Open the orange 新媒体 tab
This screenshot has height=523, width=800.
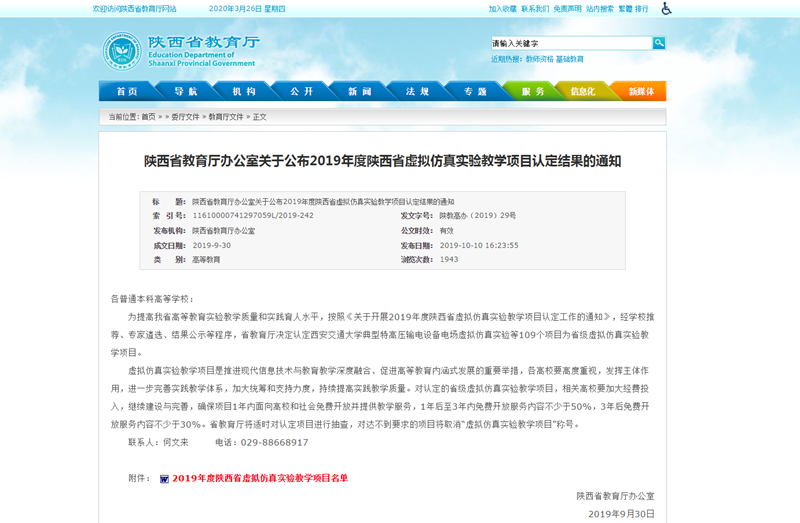click(x=641, y=92)
